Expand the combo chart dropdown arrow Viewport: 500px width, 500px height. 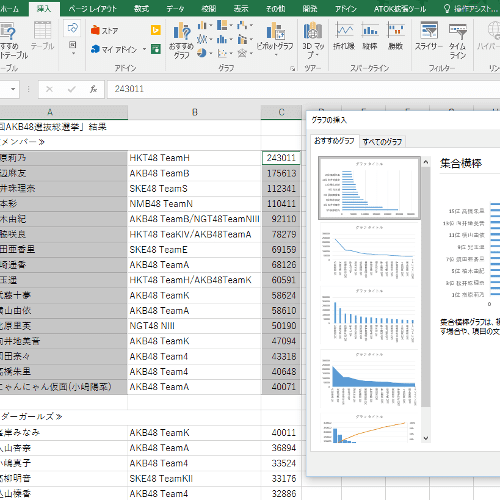point(251,39)
